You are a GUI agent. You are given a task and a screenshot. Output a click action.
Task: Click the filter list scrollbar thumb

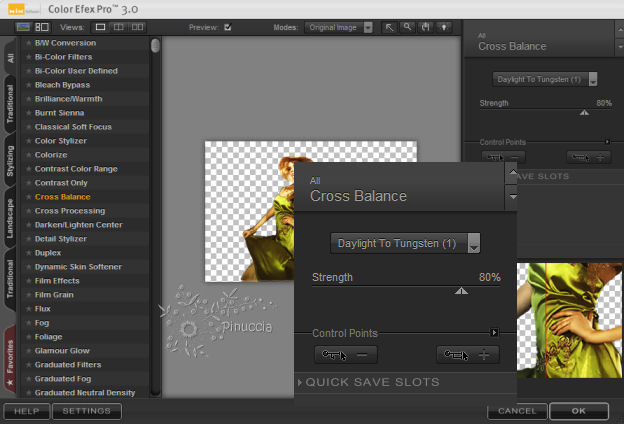(x=155, y=45)
